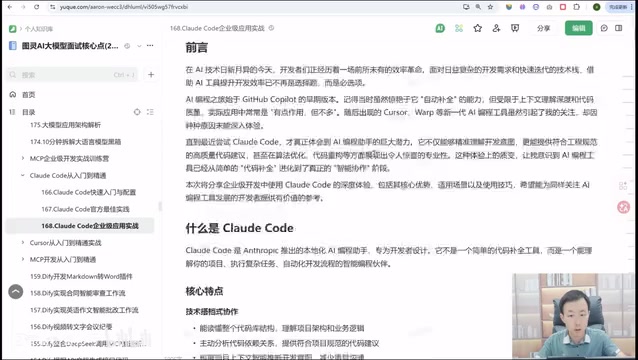The height and width of the screenshot is (360, 638).
Task: Open 158.Dify实现合同智能审查工作流
Action: tap(77, 293)
